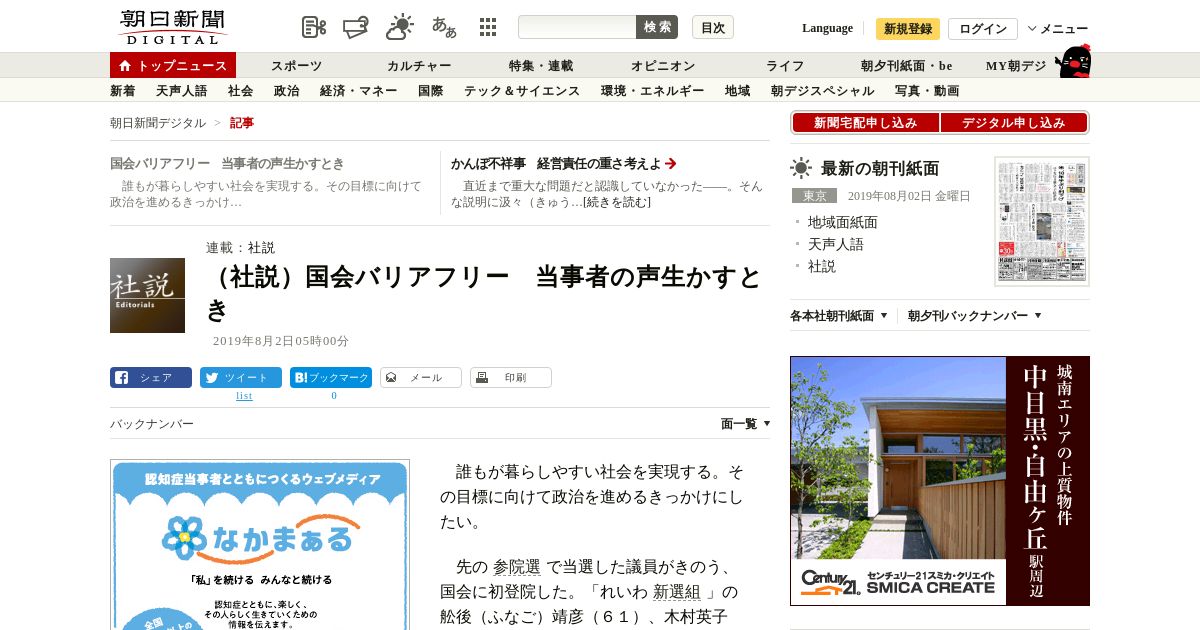
Task: Click the 国会バリアフリー summary headline
Action: coord(227,163)
